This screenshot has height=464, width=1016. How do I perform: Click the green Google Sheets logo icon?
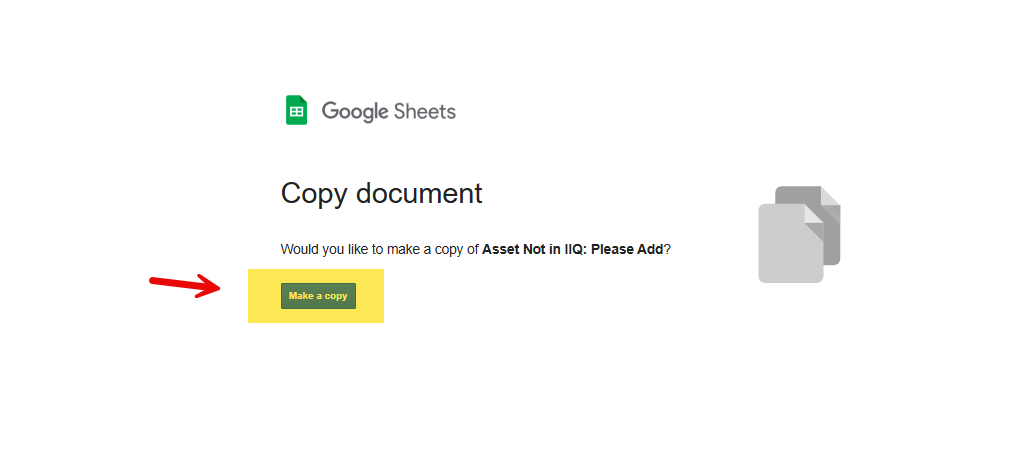296,111
